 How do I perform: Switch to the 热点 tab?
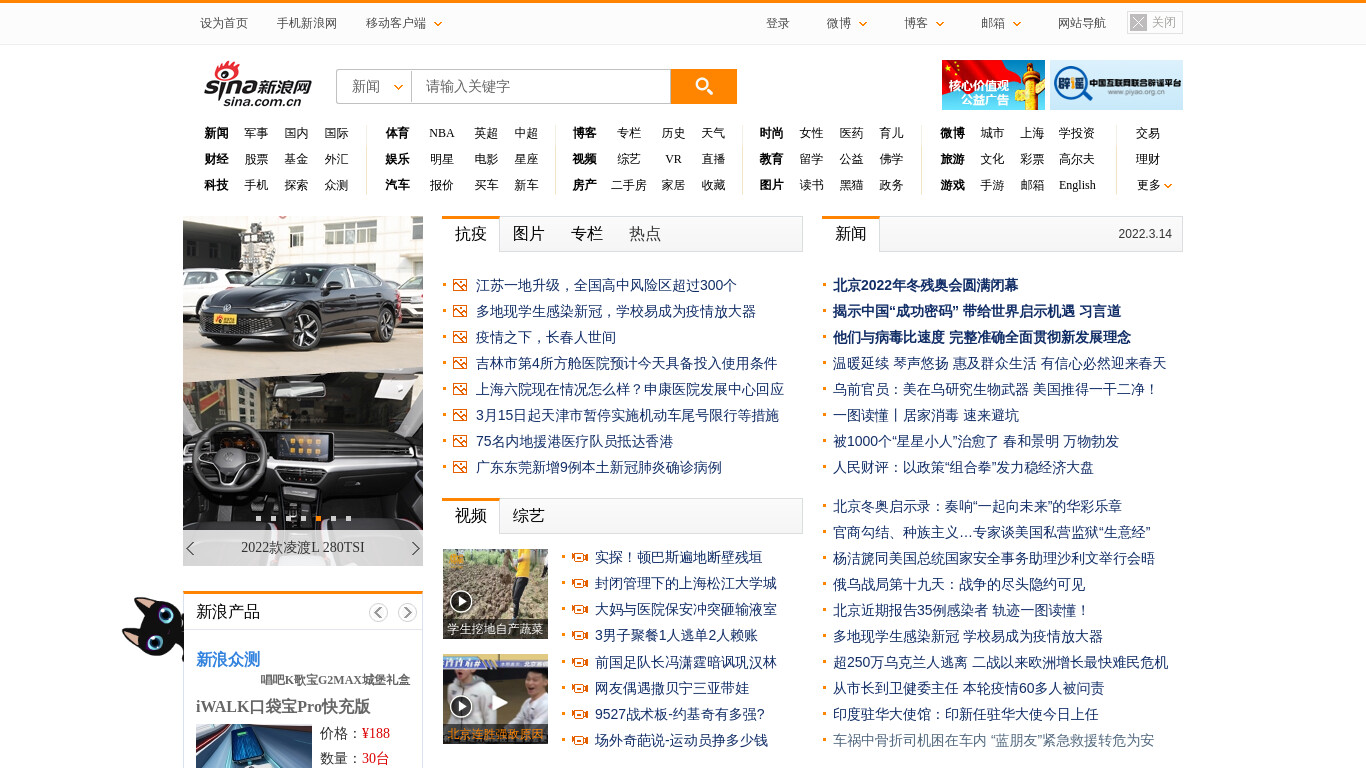645,234
